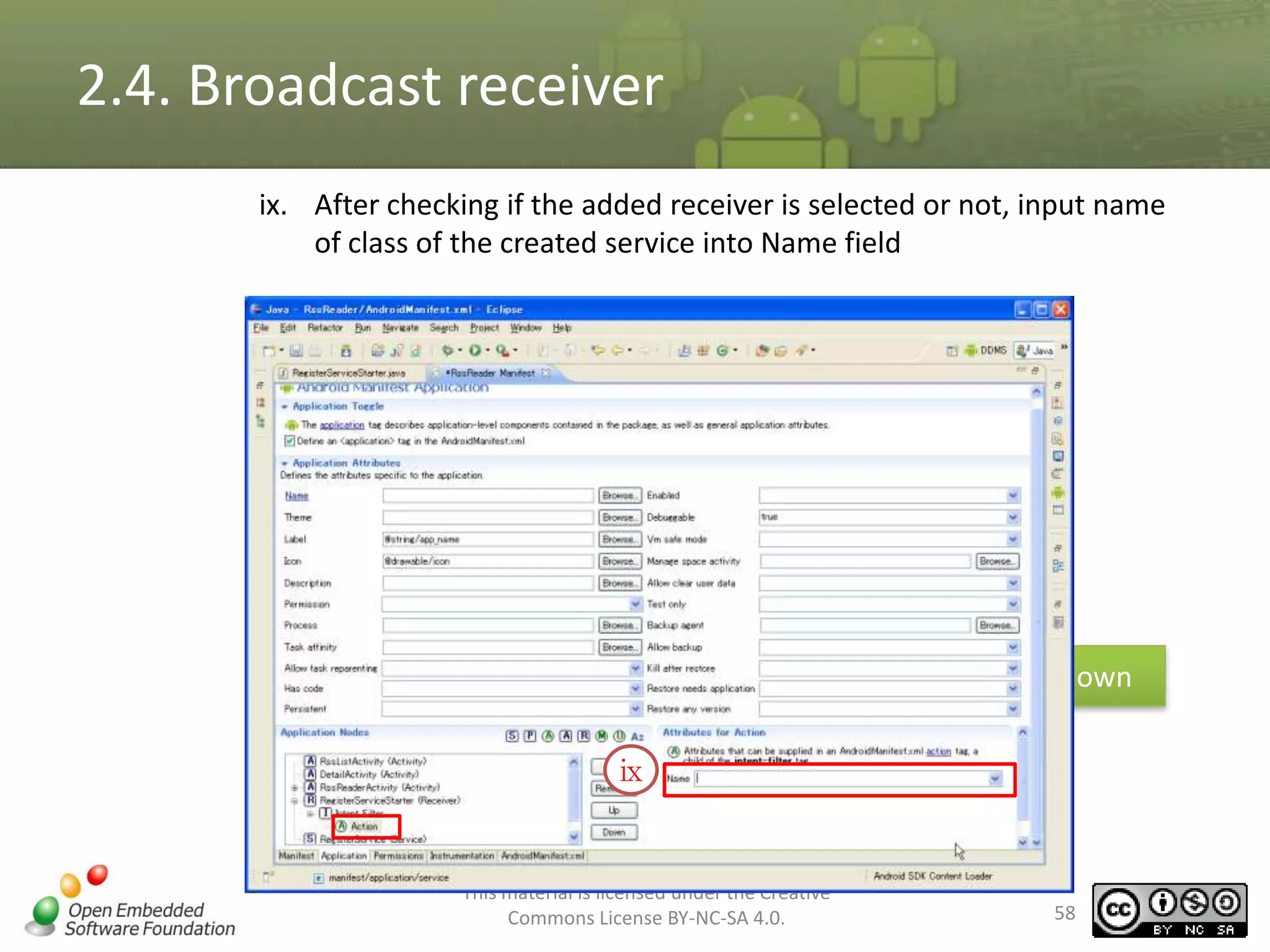Collapse the Application Toggle section
Viewport: 1270px width, 952px height.
click(285, 407)
